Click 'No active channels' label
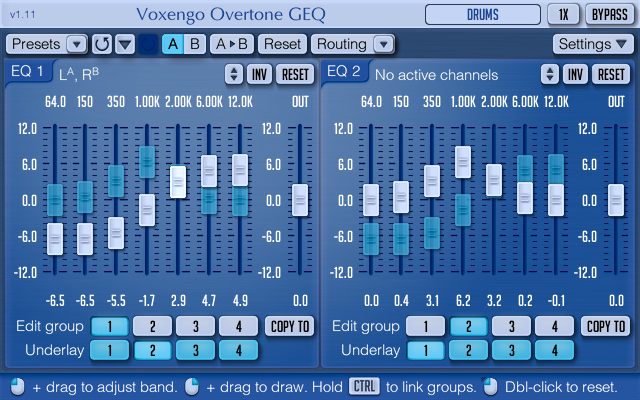This screenshot has width=640, height=400. (436, 75)
